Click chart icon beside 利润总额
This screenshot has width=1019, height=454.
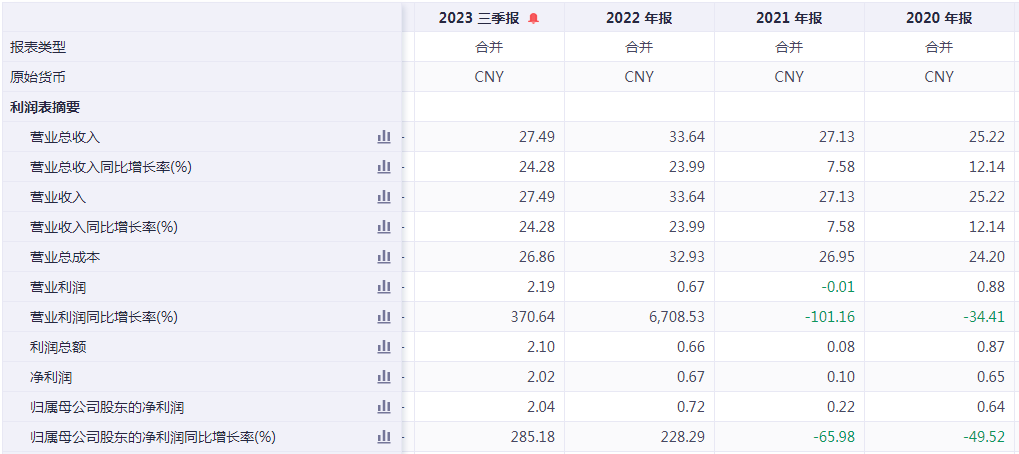coord(384,347)
